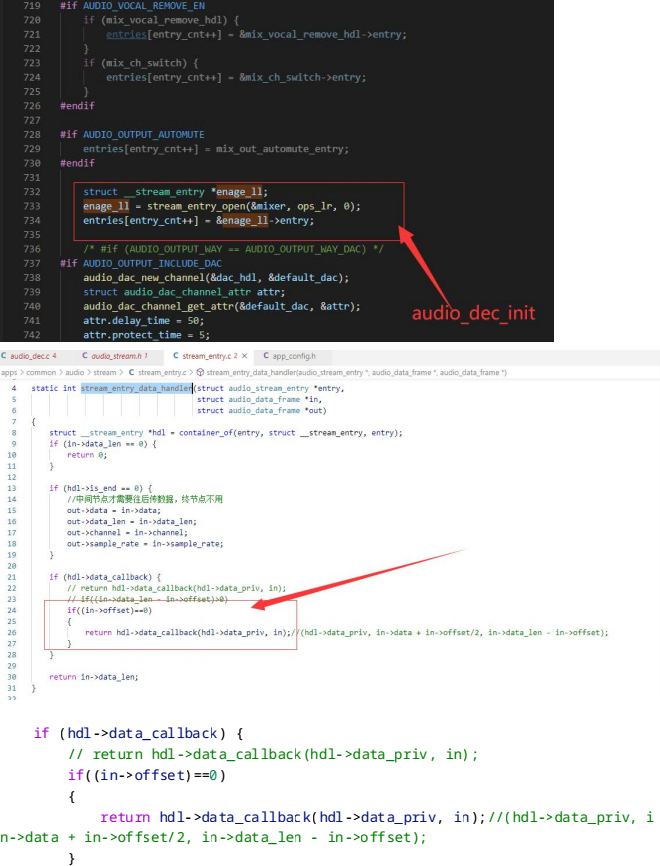Image resolution: width=660 pixels, height=866 pixels.
Task: Click 'struct audio_dac_channel_attr attr;' on line 739
Action: 184,292
